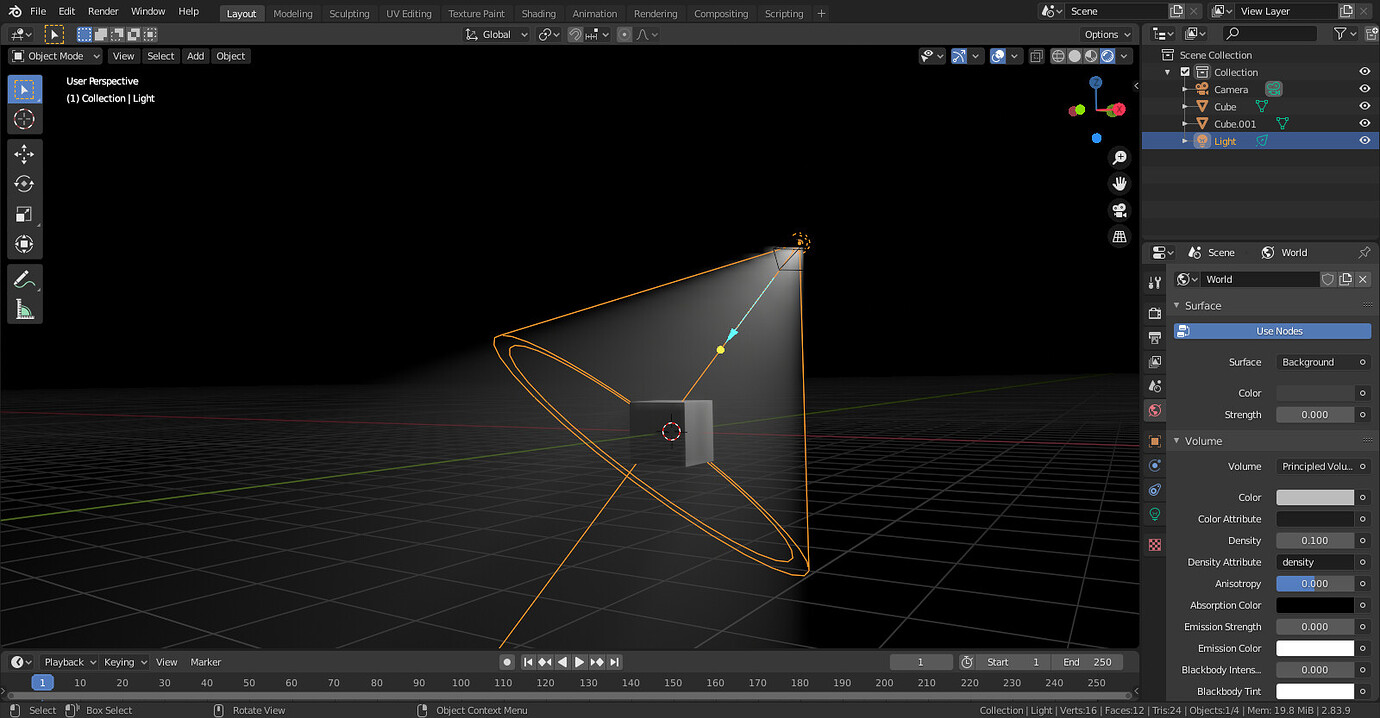Switch to the Shading workspace tab
Screen dimensions: 1380x718
click(x=539, y=13)
